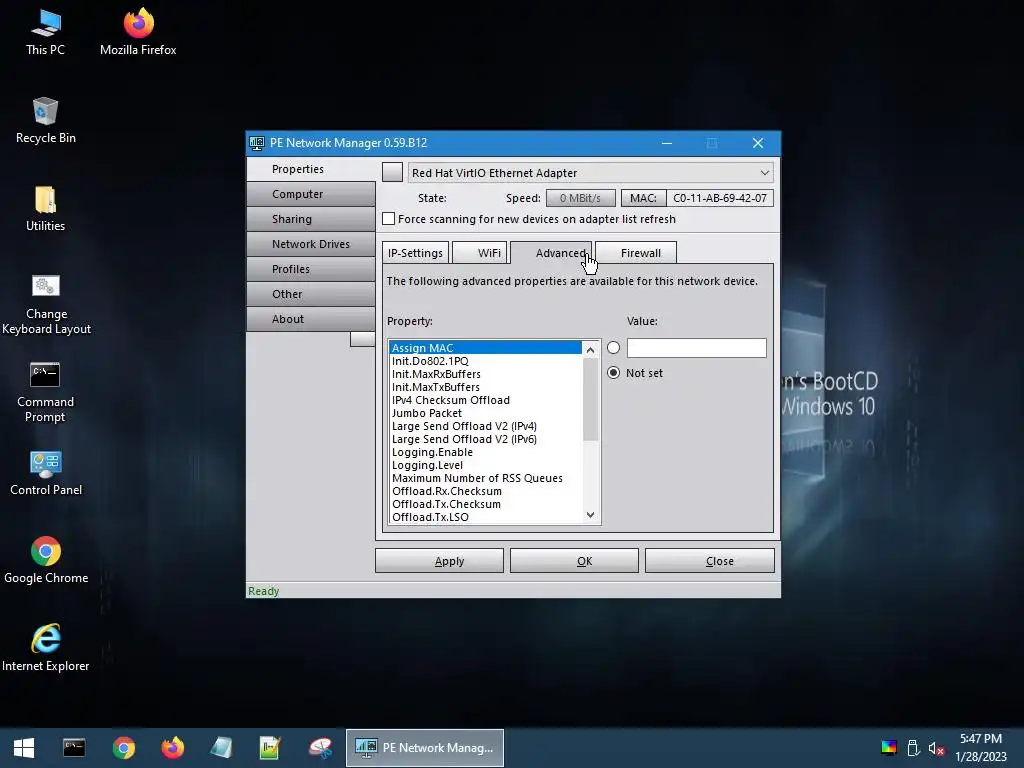The height and width of the screenshot is (768, 1024).
Task: Select the Not set radio button
Action: pos(613,372)
